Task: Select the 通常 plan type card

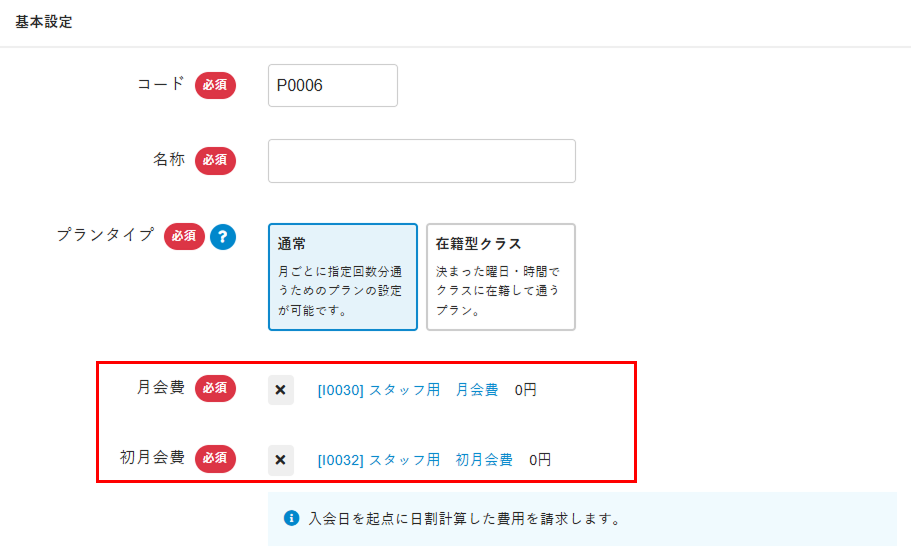Action: [342, 277]
